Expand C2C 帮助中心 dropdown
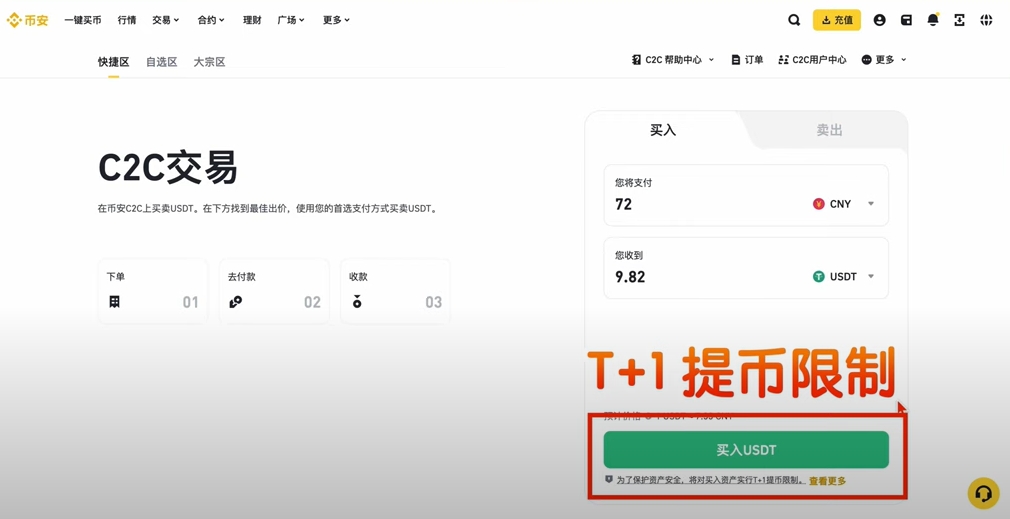Viewport: 1010px width, 519px height. (711, 59)
